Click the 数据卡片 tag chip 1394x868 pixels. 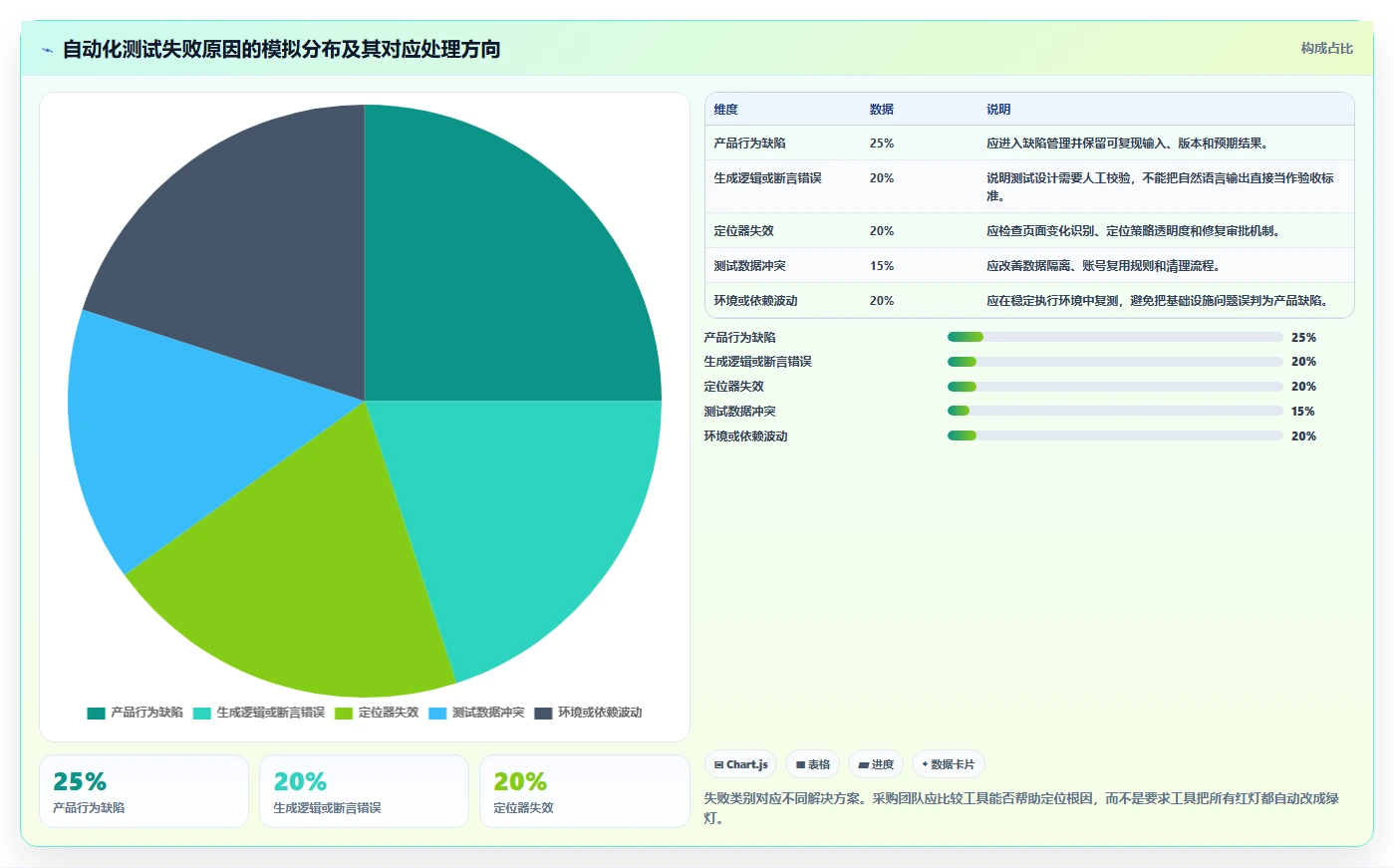click(949, 764)
